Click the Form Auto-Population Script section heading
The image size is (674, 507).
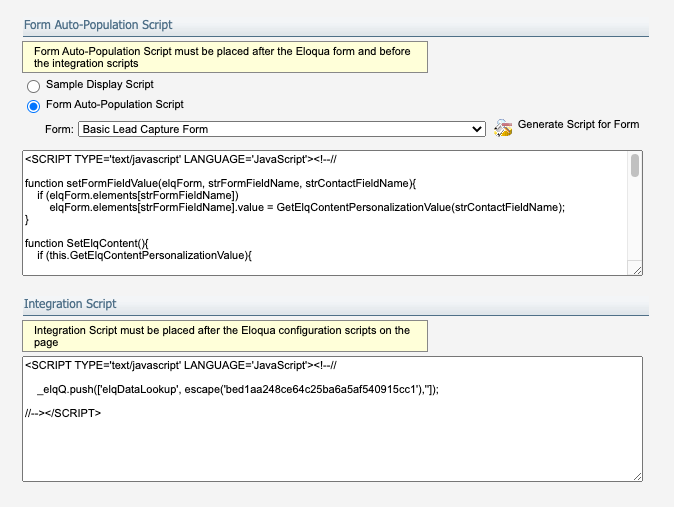pyautogui.click(x=98, y=25)
